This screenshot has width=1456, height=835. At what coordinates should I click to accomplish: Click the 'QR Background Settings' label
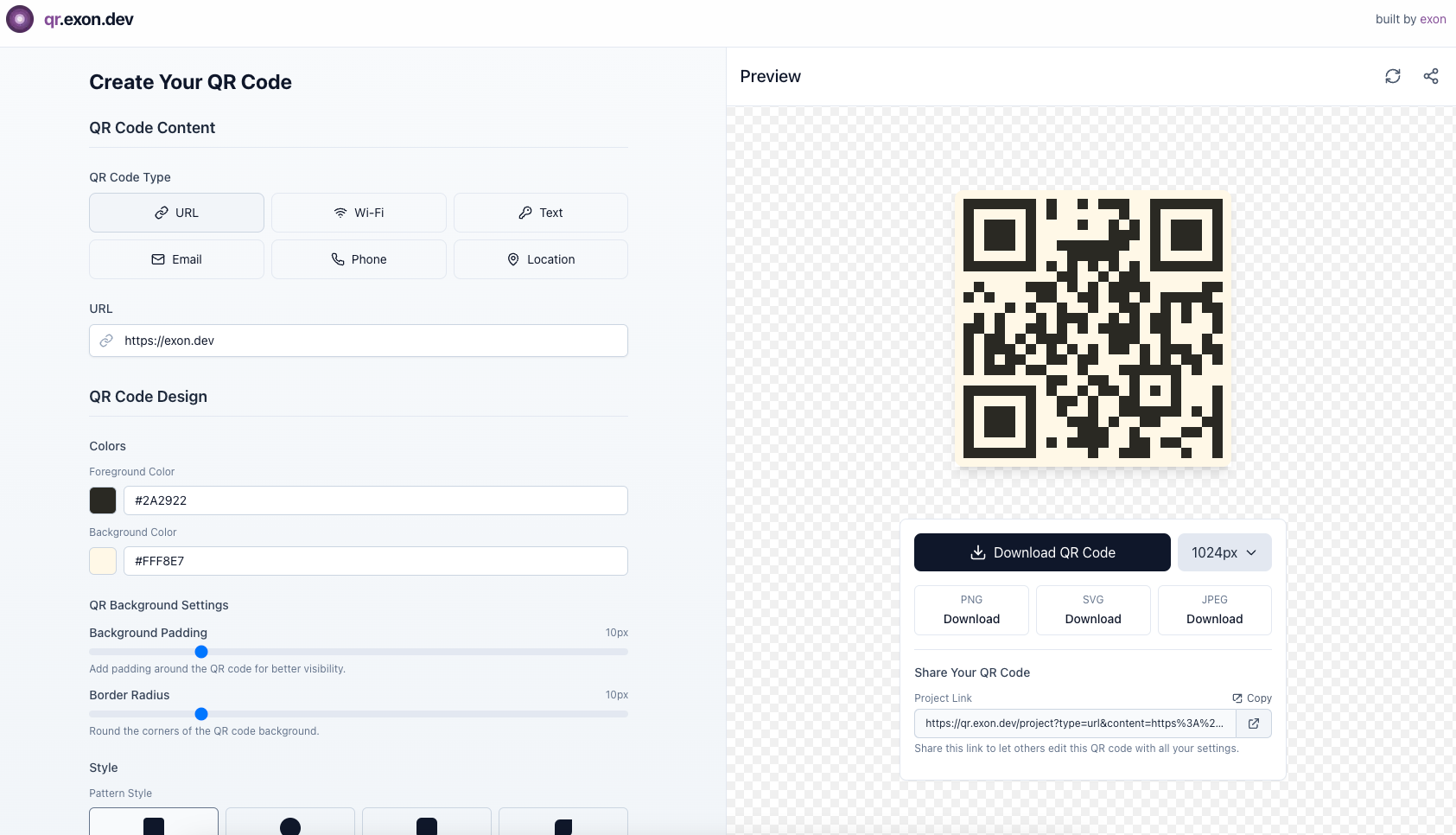(159, 605)
